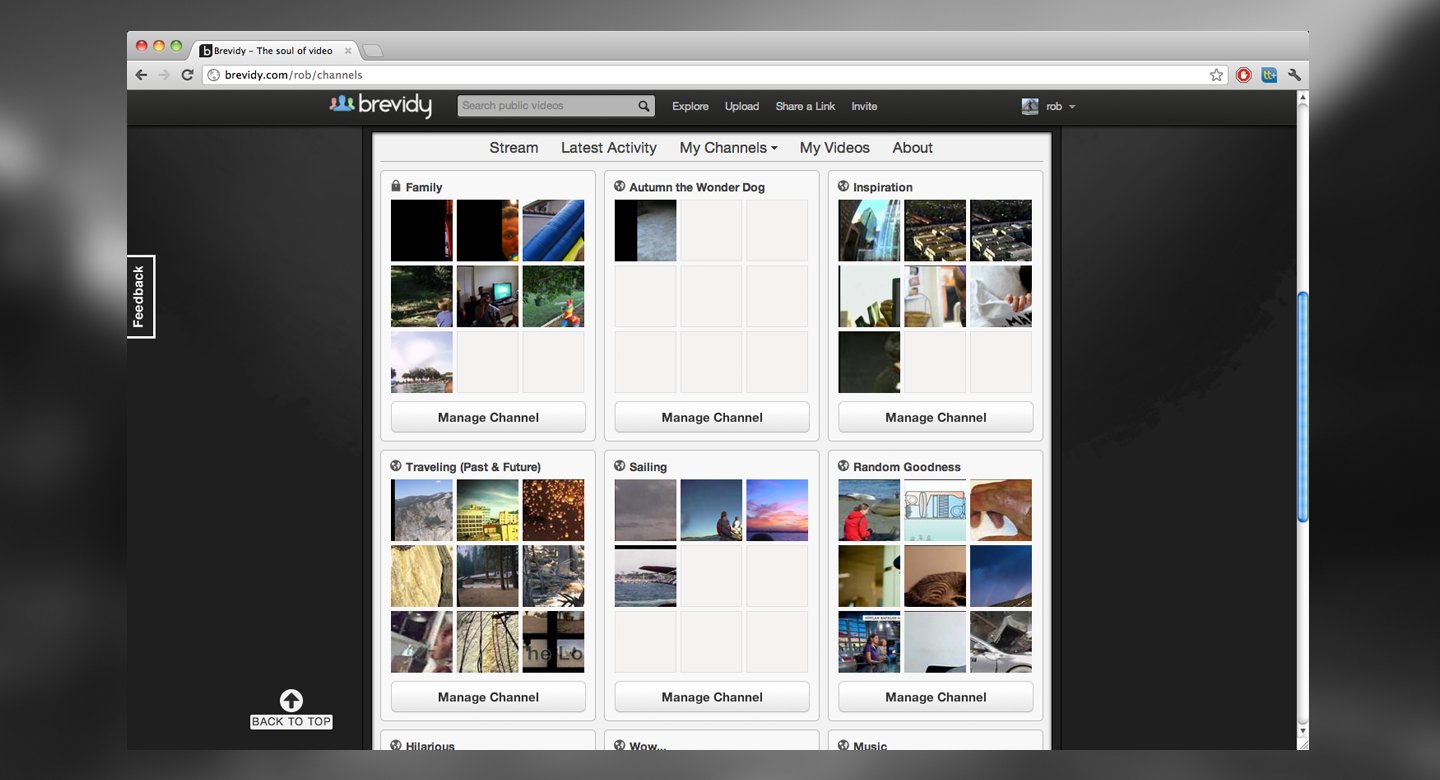
Task: Open the rob account dropdown arrow
Action: [x=1072, y=107]
